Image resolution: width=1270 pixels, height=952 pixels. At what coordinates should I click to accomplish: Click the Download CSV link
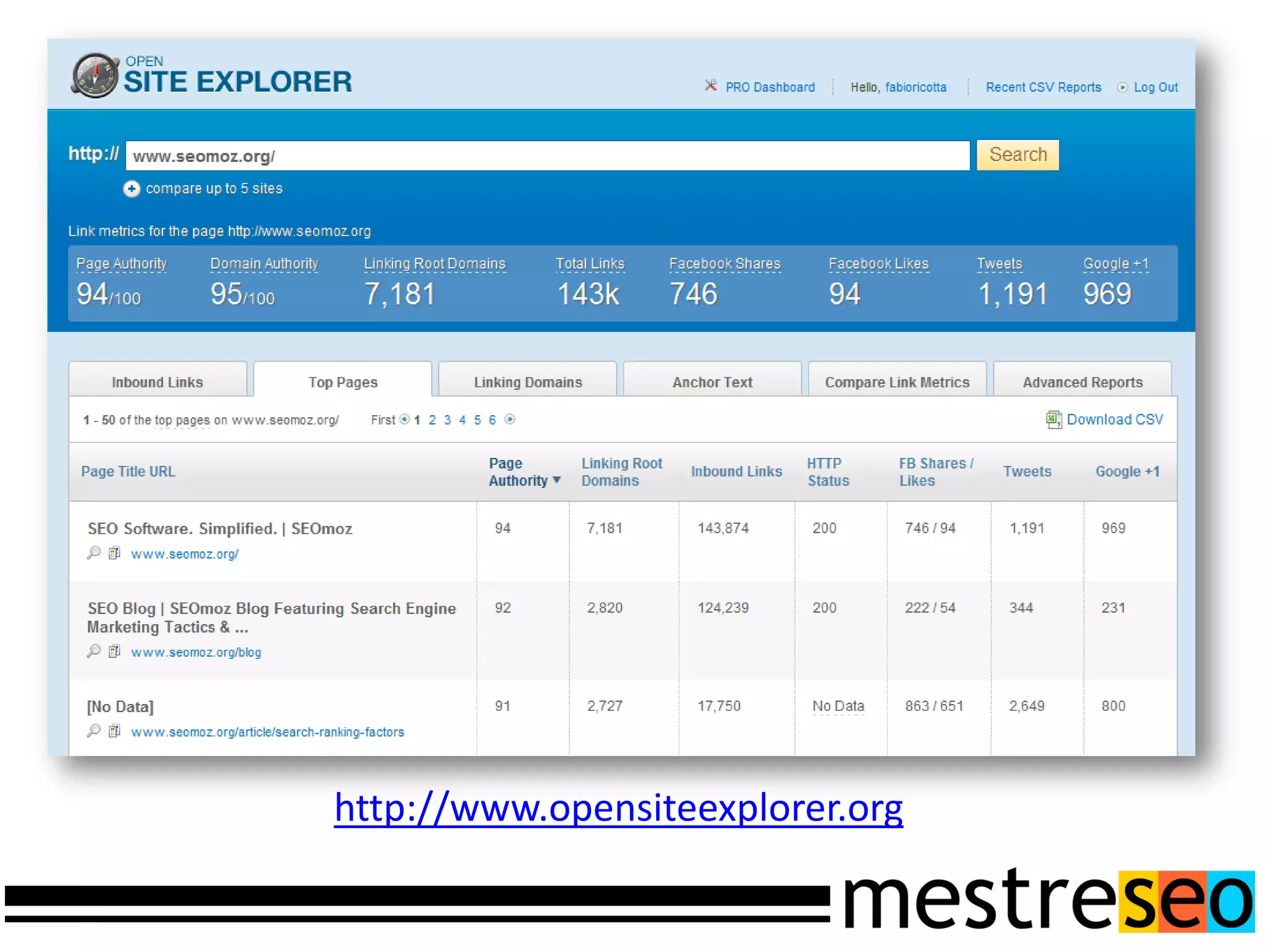coord(1115,420)
